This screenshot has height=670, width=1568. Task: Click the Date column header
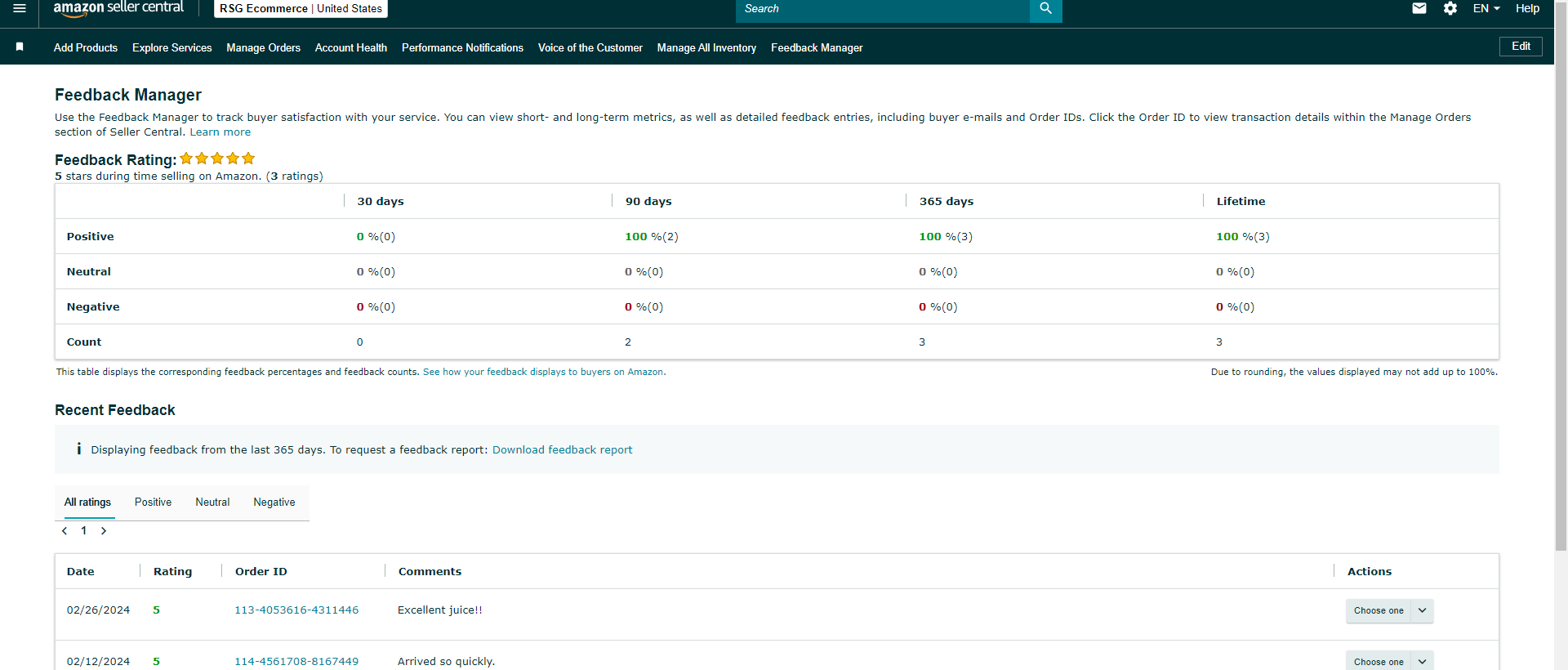(x=81, y=572)
